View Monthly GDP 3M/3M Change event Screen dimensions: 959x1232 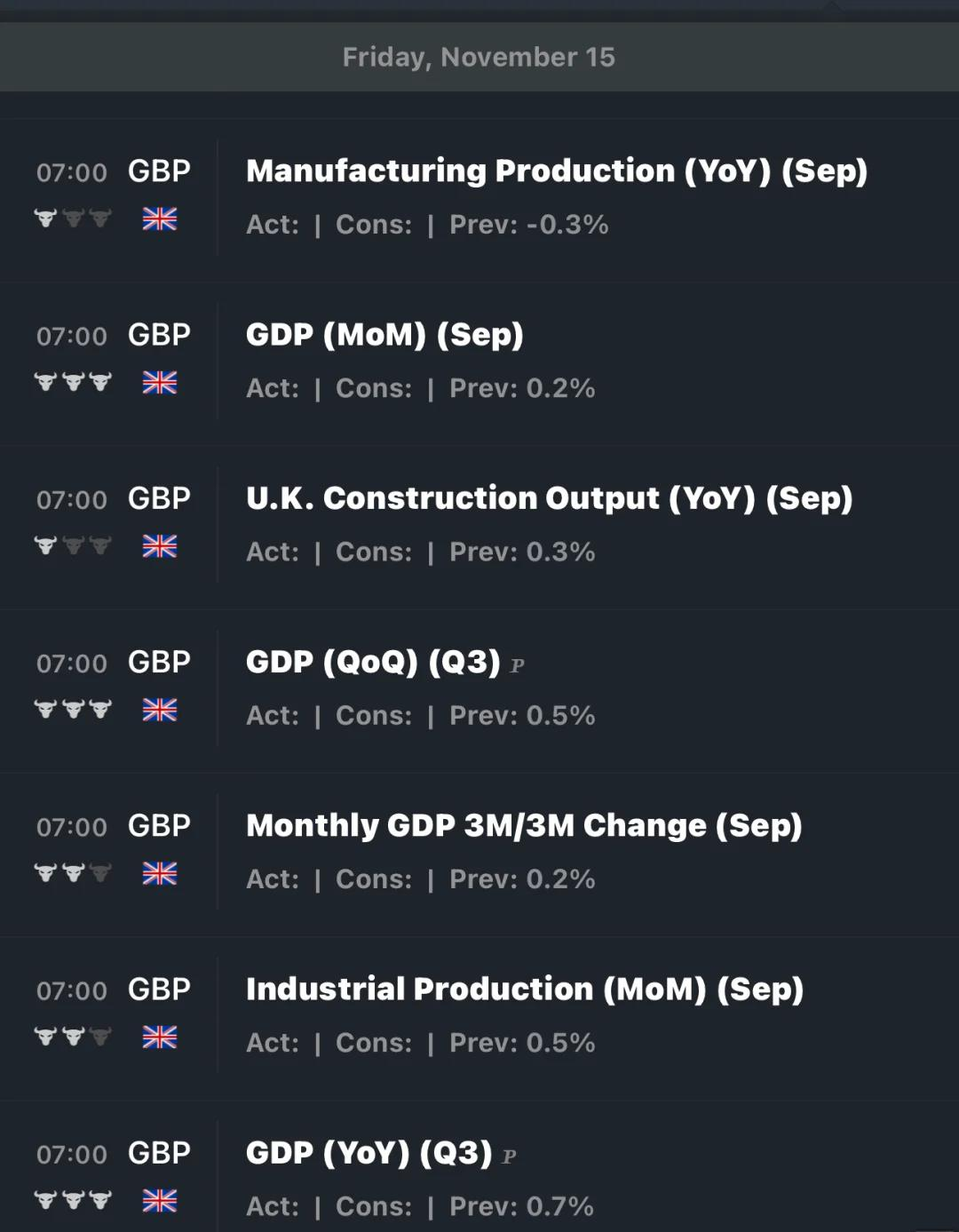[x=524, y=825]
